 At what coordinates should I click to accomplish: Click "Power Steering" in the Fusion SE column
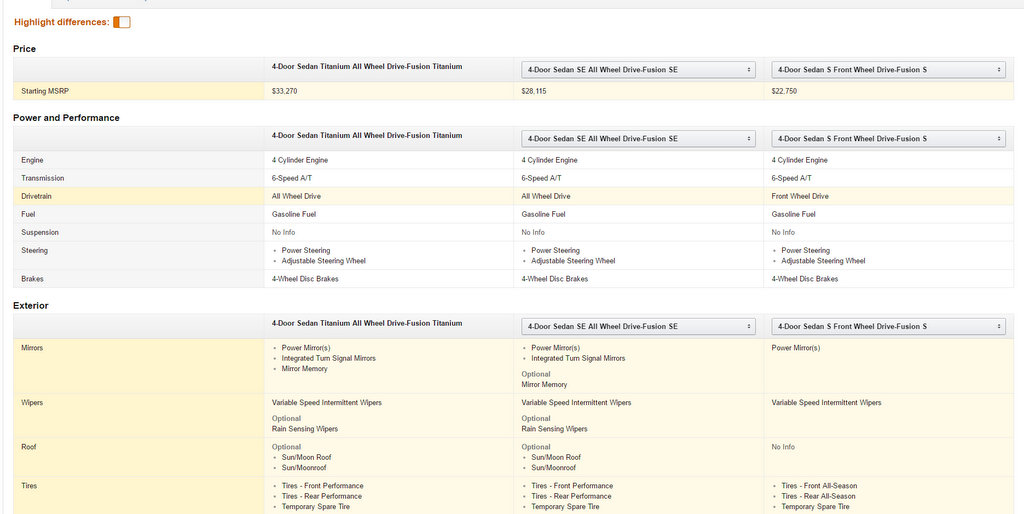tap(555, 250)
